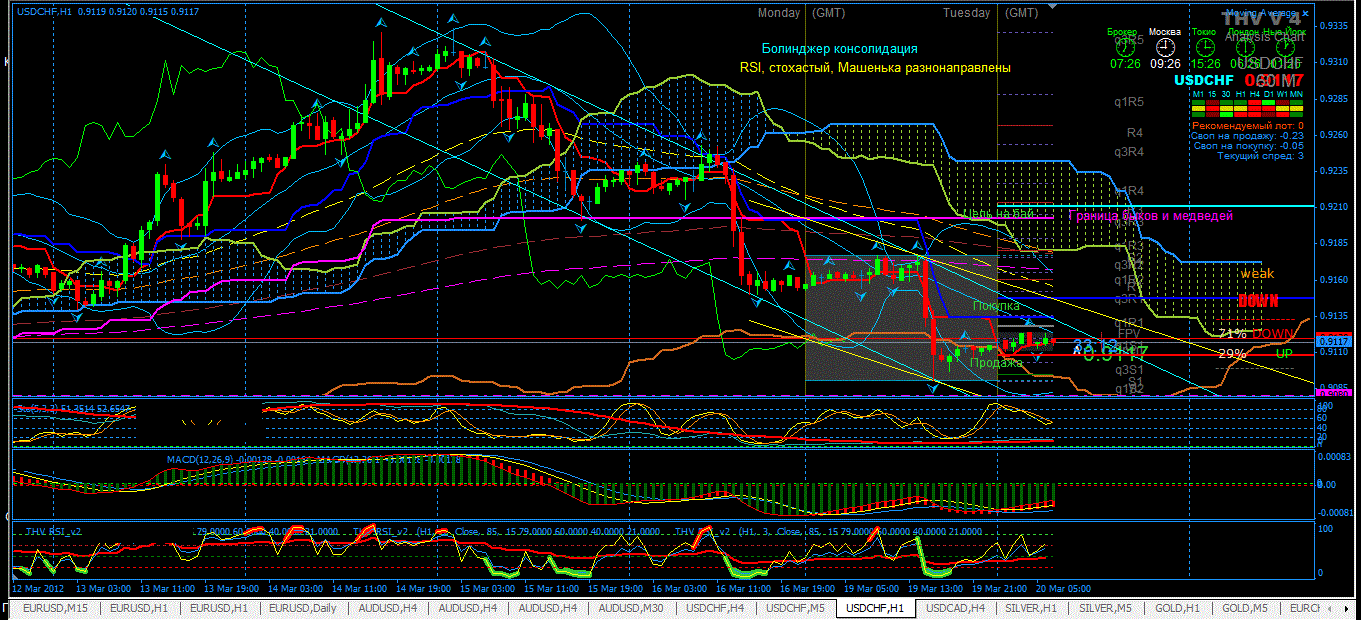The height and width of the screenshot is (620, 1361).
Task: Switch to the USDCAD,H4 tab
Action: (955, 608)
